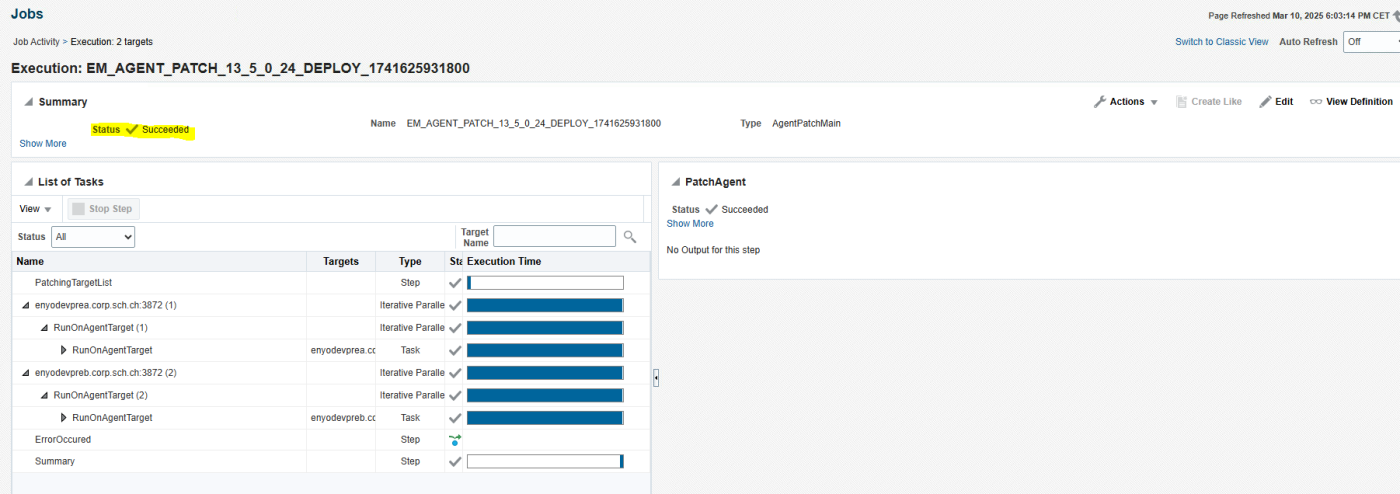Open the View menu in List of Tasks
The image size is (1400, 494).
click(x=35, y=209)
